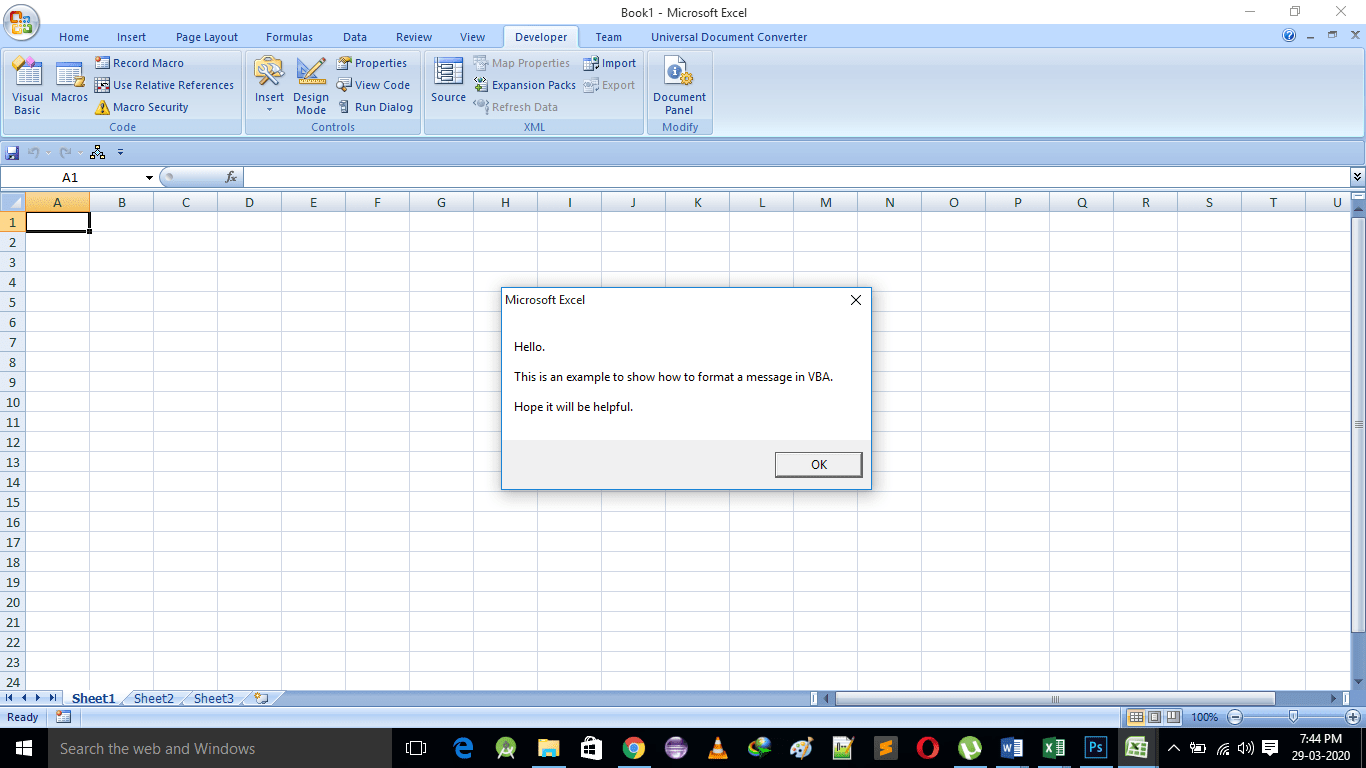Image resolution: width=1366 pixels, height=768 pixels.
Task: Click zoom out minus button
Action: tap(1235, 717)
